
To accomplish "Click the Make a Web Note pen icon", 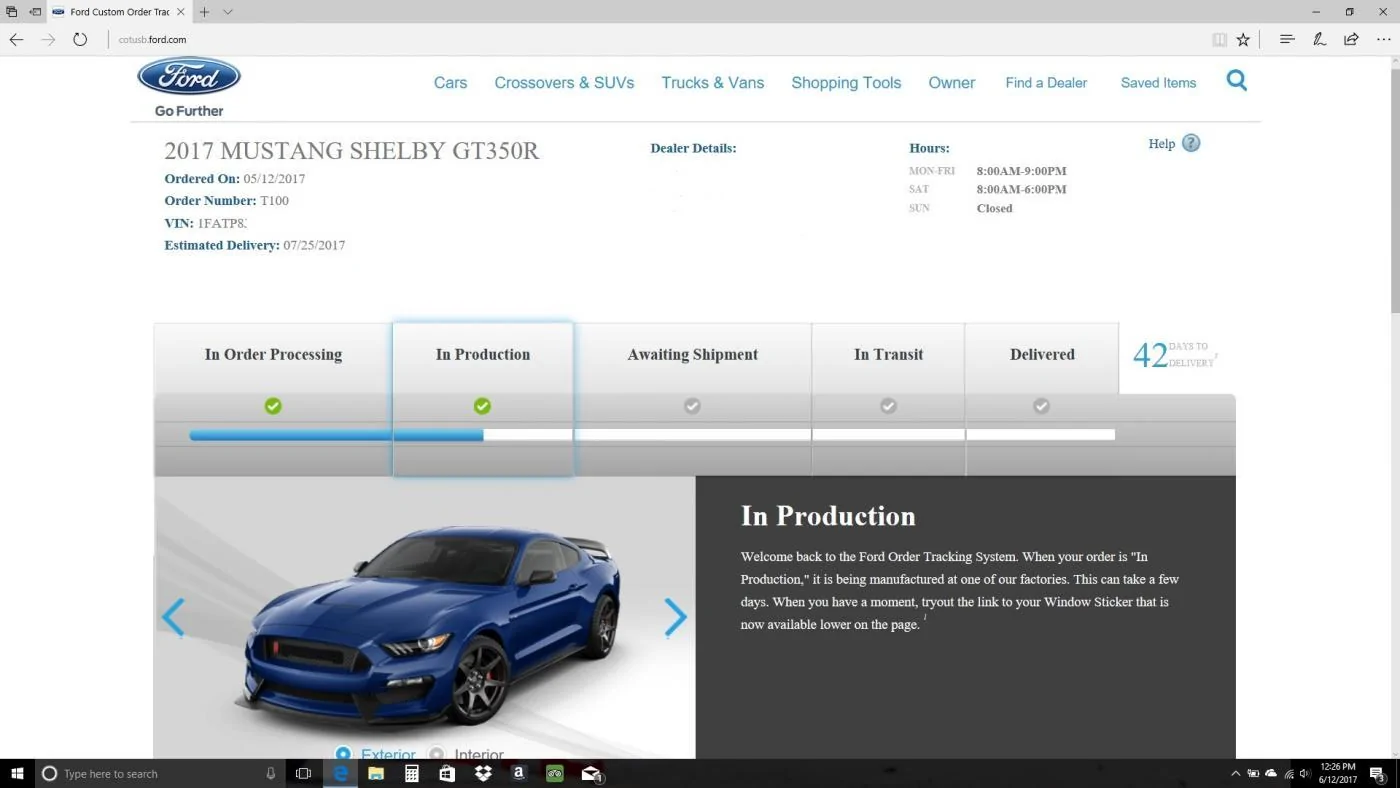I will [1319, 39].
